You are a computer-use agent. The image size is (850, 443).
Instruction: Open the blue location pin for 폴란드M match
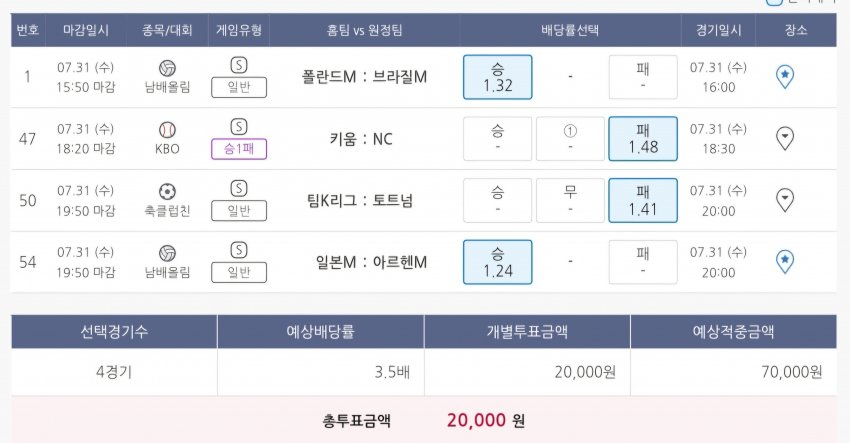click(x=785, y=77)
